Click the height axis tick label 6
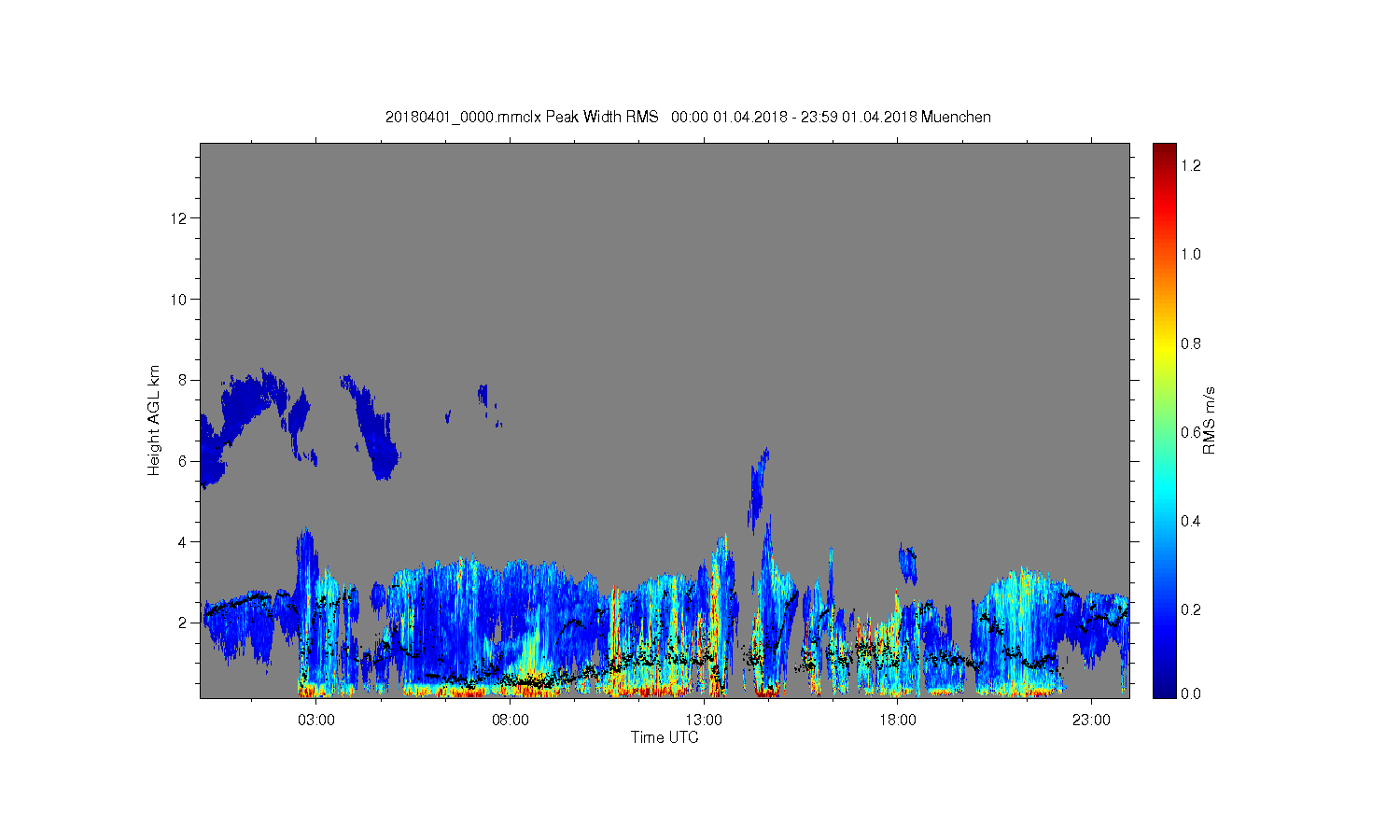 click(184, 461)
